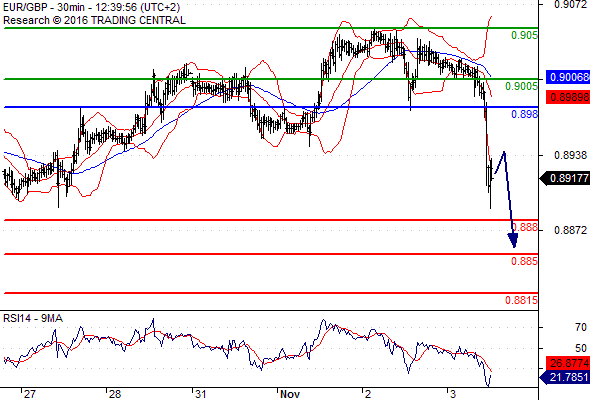Click the black 0.89177 current price marker
Screen dimensions: 590x400
click(x=565, y=178)
